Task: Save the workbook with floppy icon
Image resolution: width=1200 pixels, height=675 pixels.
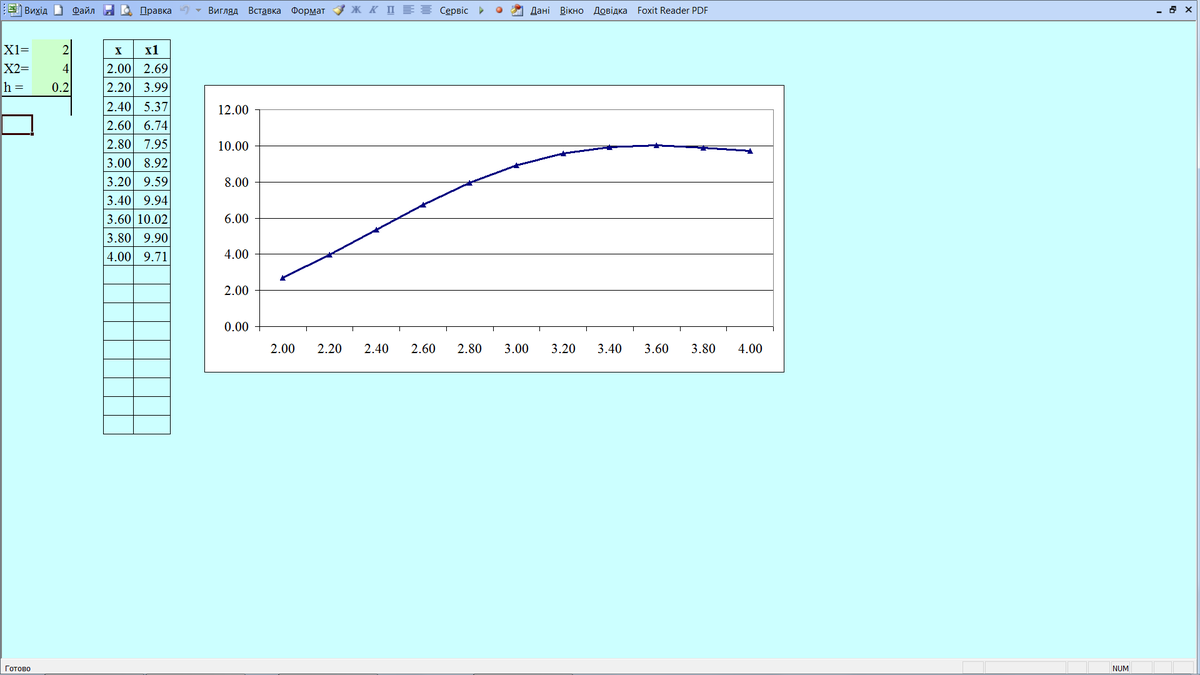Action: tap(109, 10)
